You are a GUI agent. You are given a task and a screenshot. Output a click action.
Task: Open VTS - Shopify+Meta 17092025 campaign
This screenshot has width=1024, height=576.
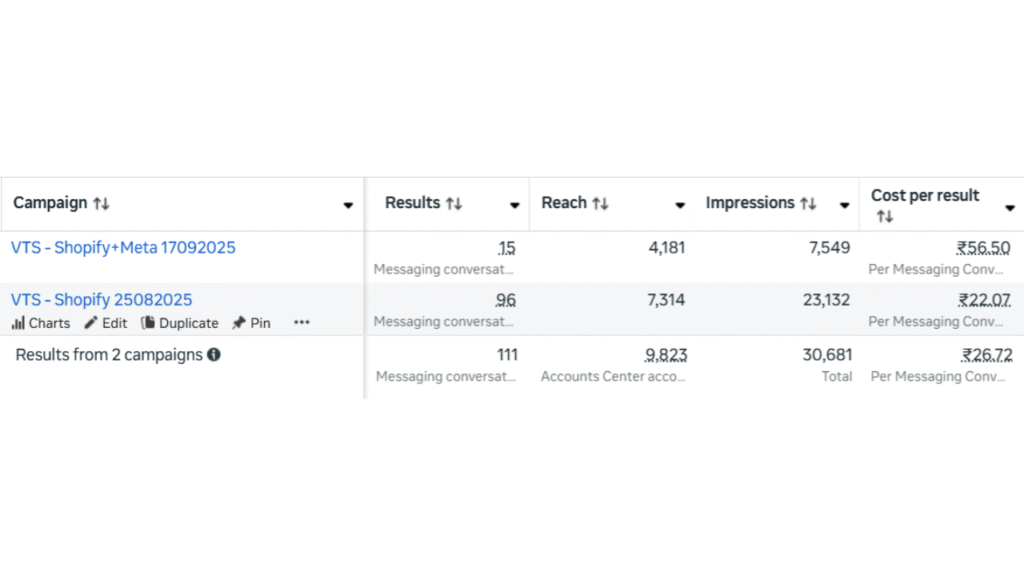pos(123,247)
